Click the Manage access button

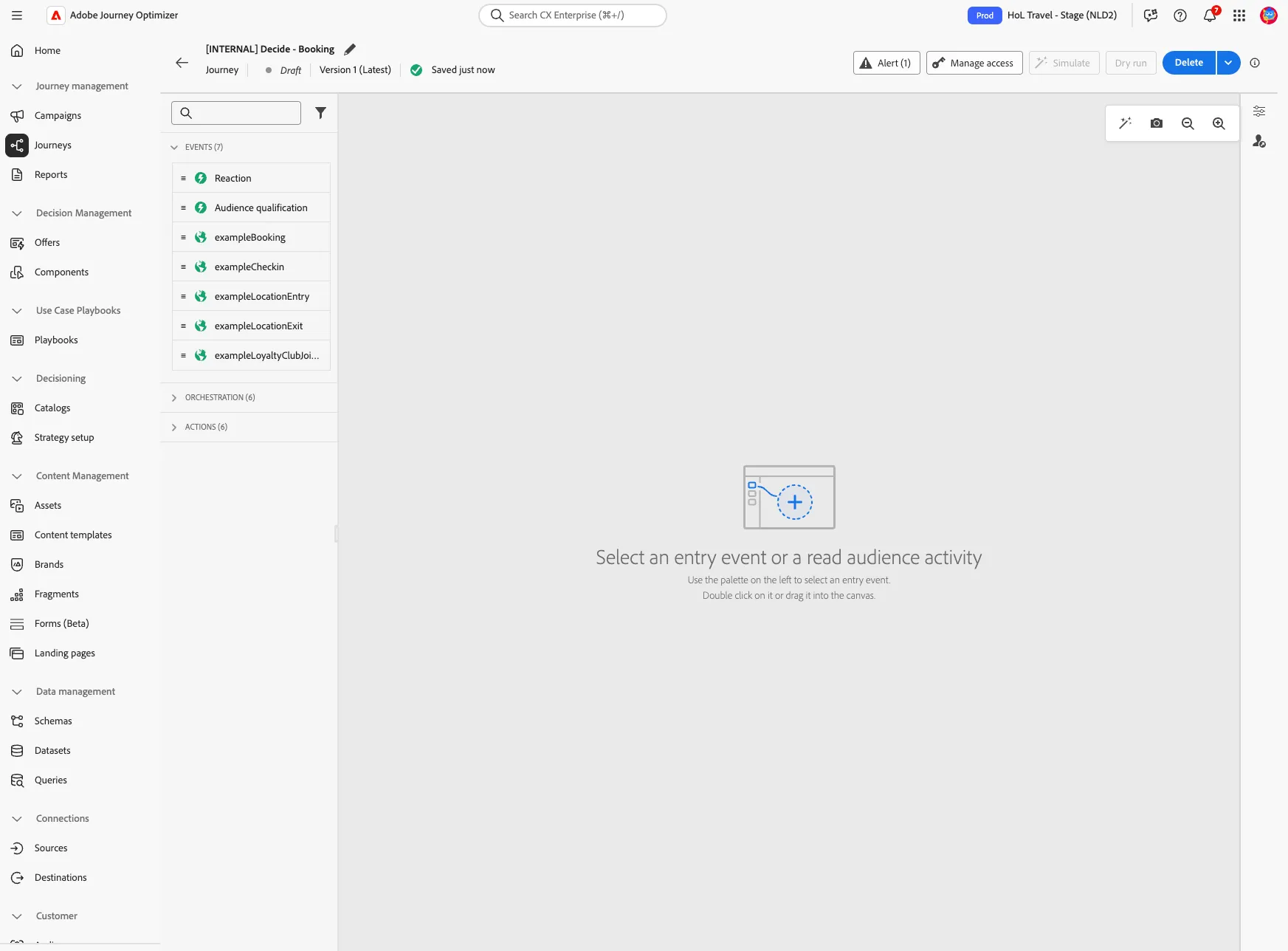(x=974, y=63)
